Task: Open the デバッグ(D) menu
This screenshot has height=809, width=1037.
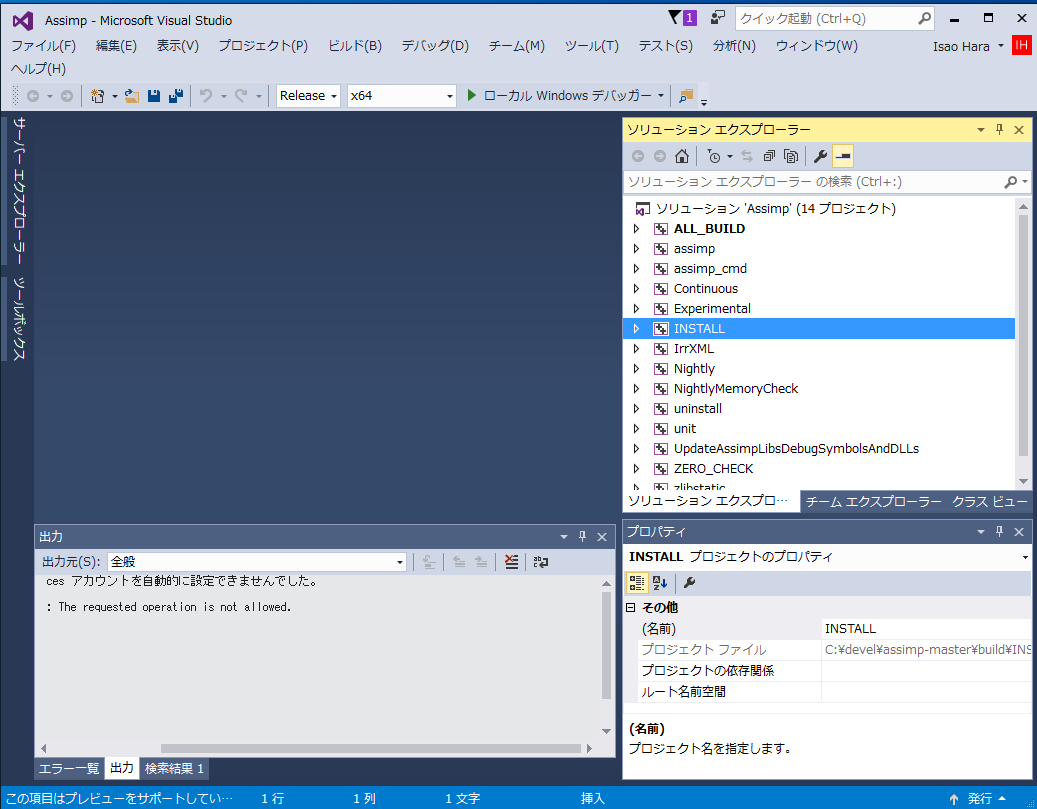Action: tap(435, 46)
